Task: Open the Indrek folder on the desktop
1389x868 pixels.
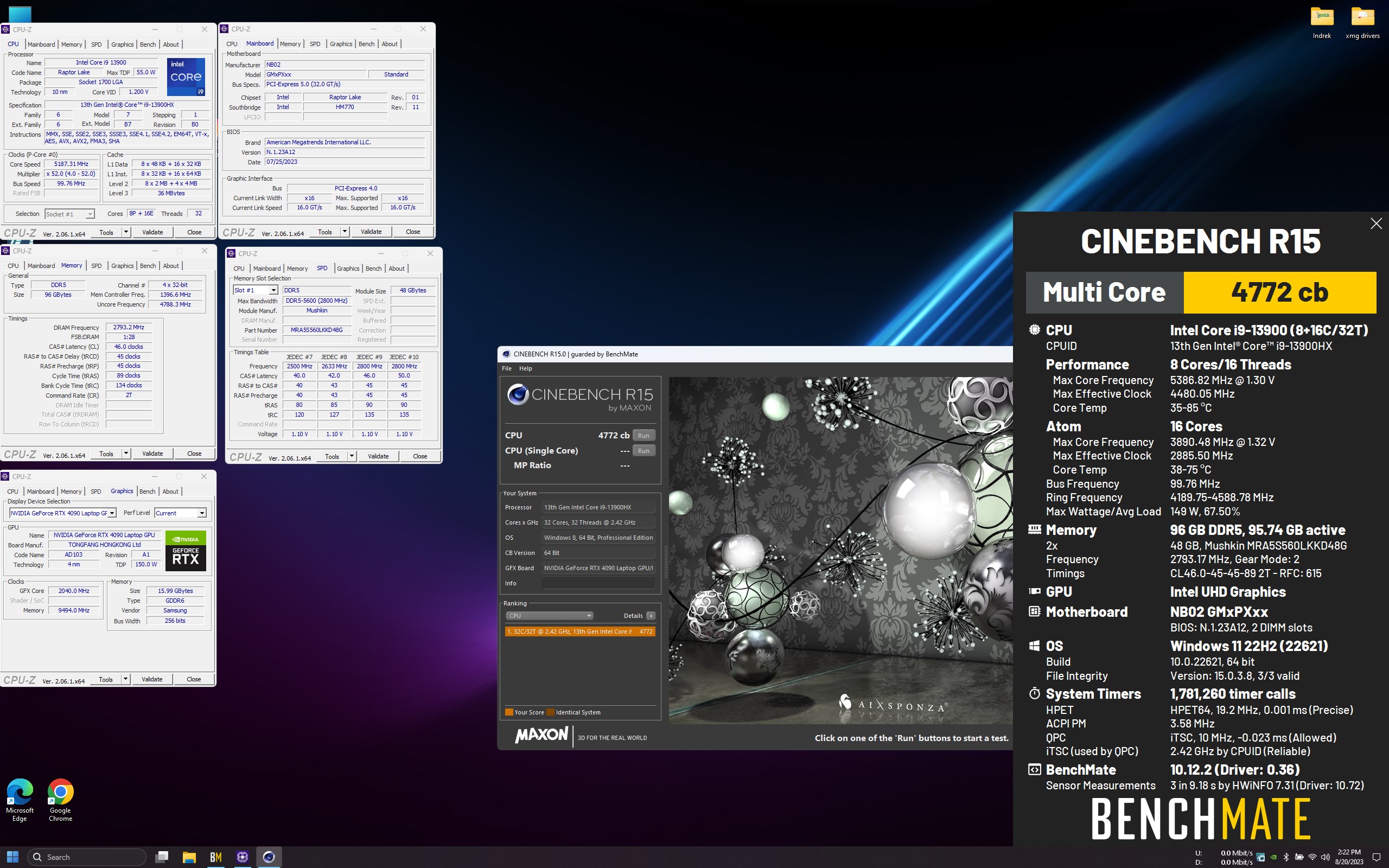Action: point(1321,23)
